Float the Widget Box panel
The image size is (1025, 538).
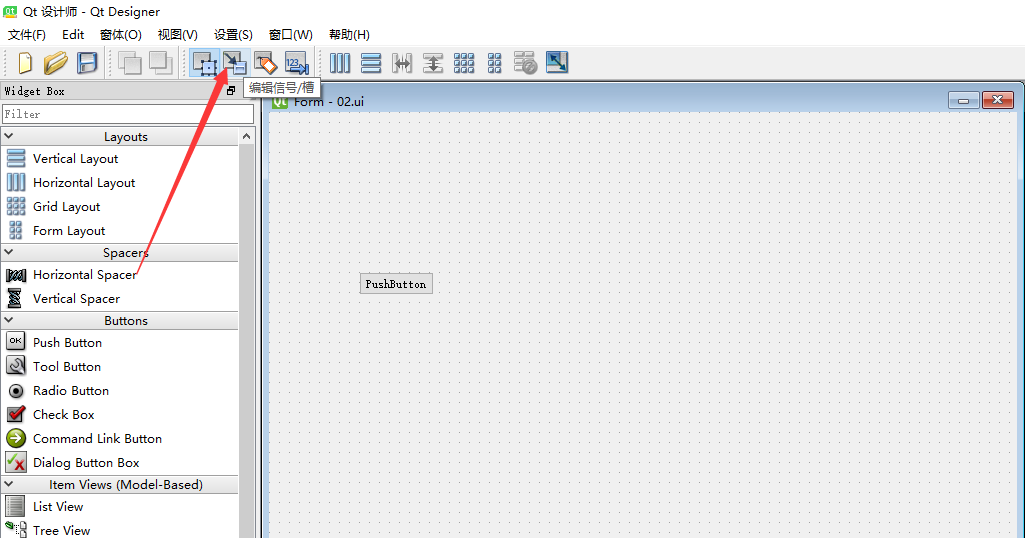tap(231, 91)
